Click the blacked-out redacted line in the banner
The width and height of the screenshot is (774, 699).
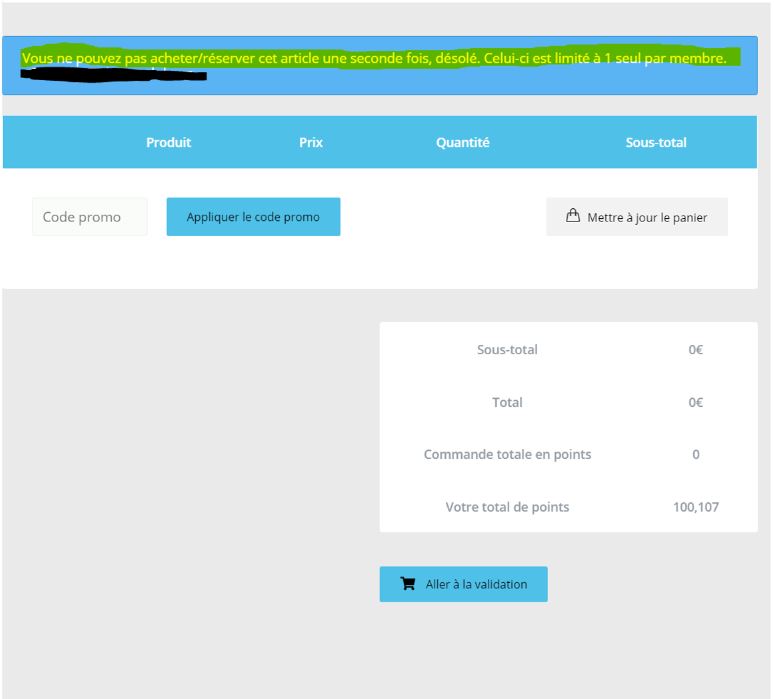(113, 75)
